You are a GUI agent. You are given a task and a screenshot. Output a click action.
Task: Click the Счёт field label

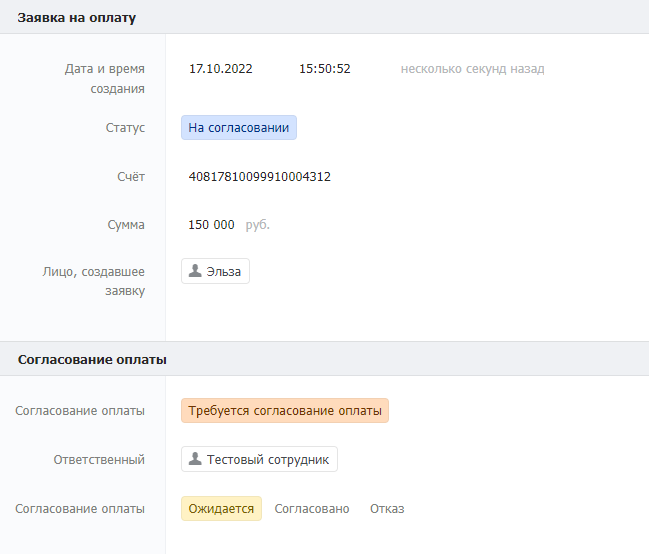(131, 177)
